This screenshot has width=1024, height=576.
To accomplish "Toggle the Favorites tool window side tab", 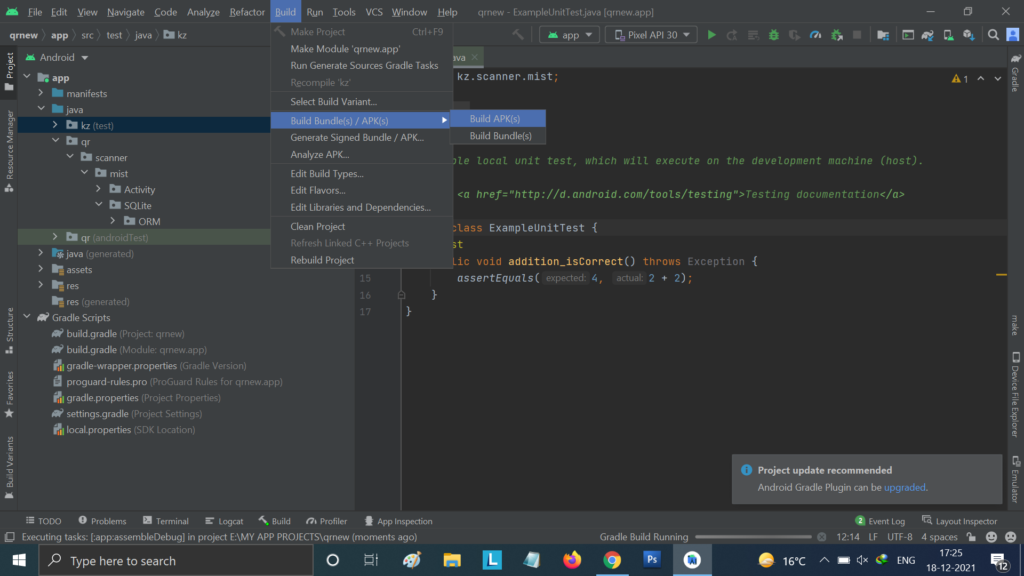I will [9, 394].
